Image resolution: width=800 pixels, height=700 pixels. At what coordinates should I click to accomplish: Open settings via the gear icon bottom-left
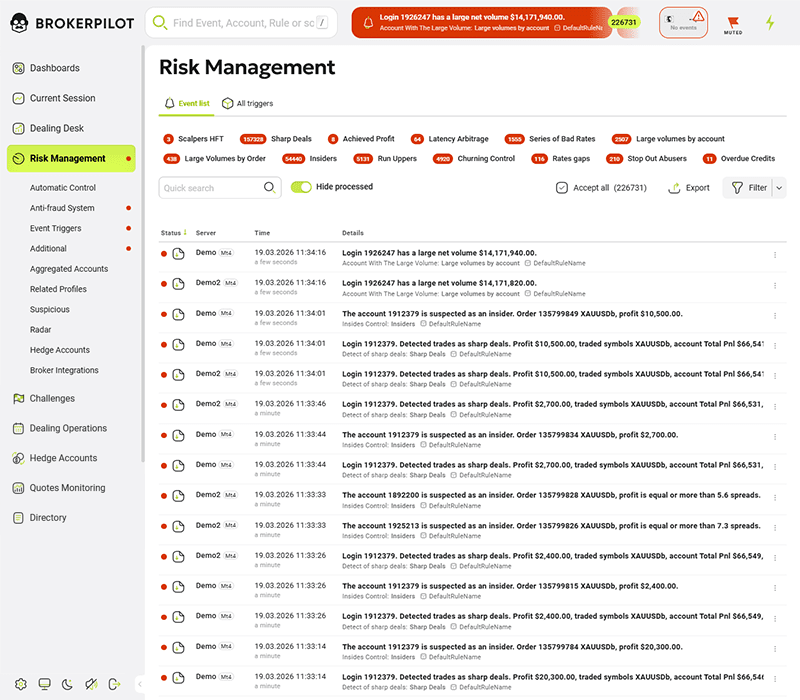(x=21, y=685)
